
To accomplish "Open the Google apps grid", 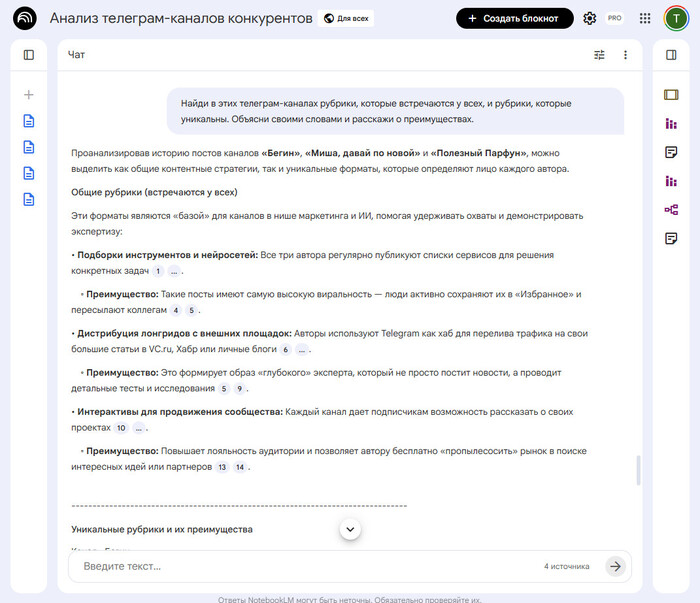I will pos(645,18).
